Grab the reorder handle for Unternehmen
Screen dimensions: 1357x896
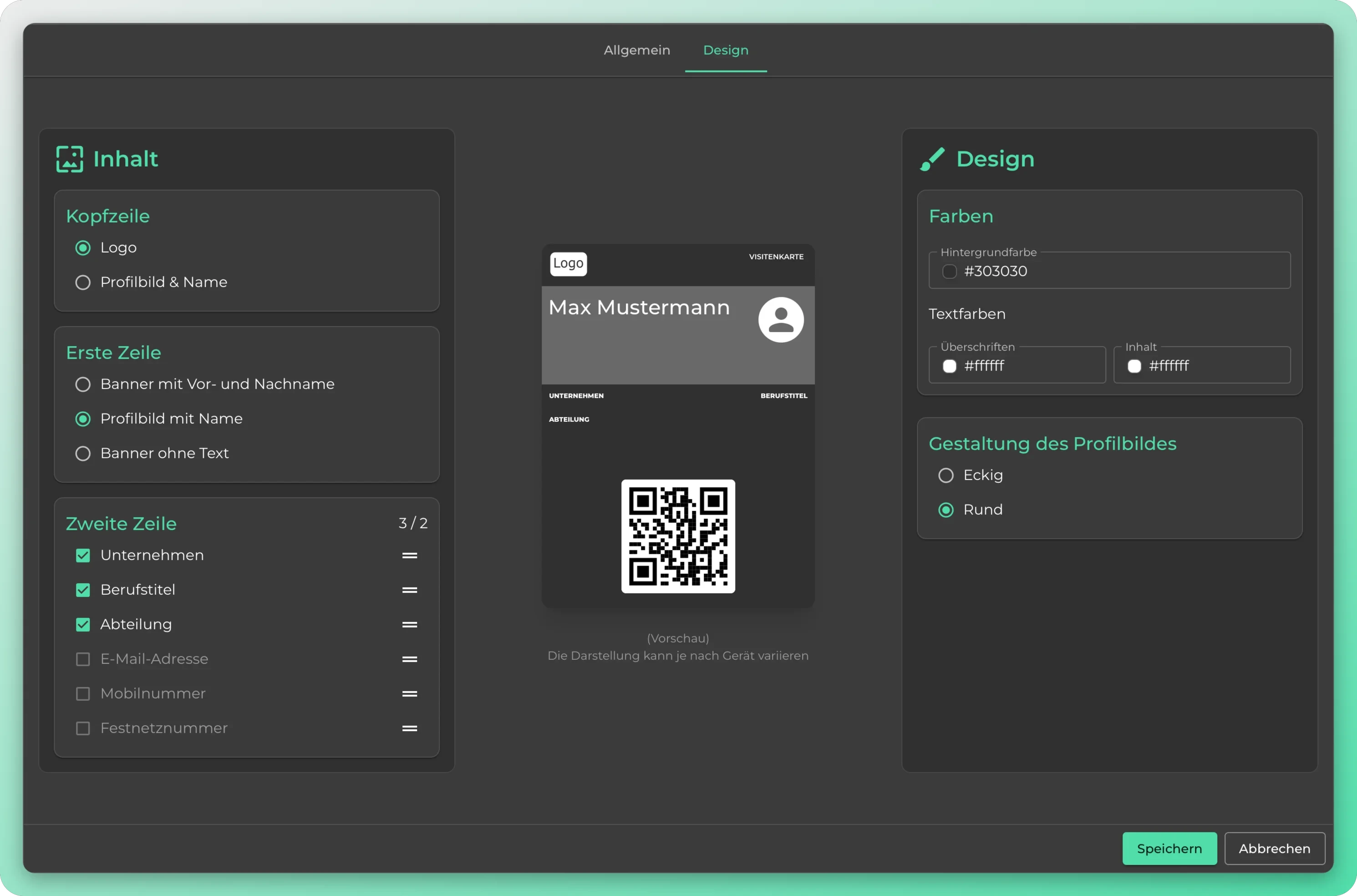(x=409, y=556)
